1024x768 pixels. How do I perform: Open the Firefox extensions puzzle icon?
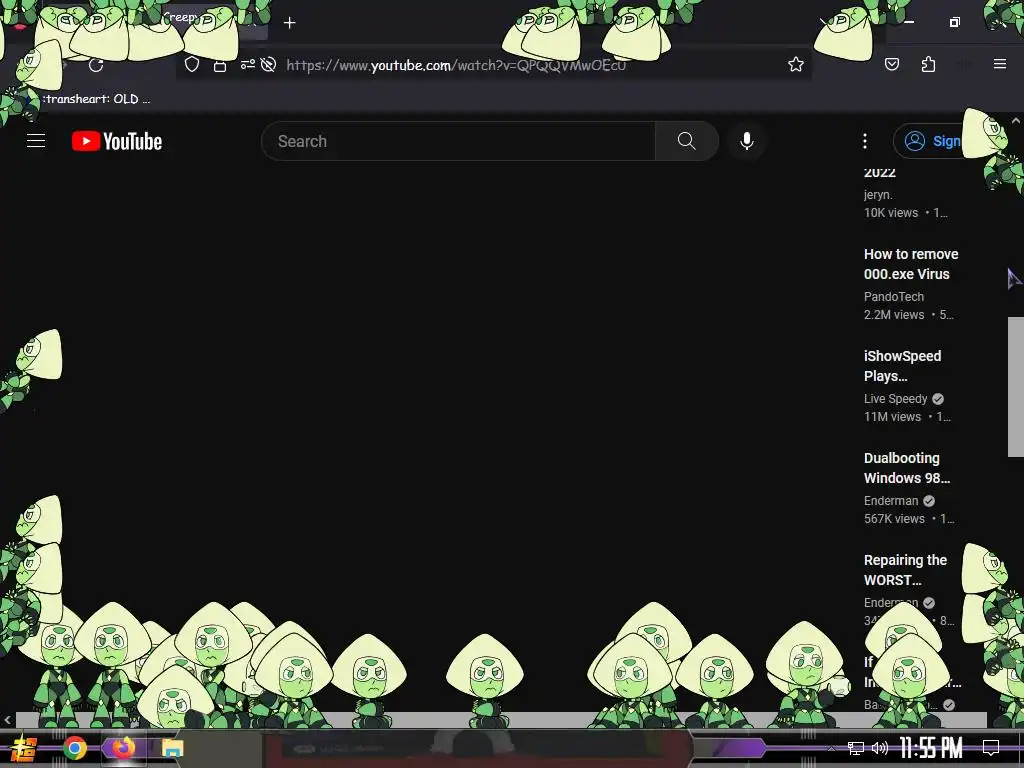tap(928, 64)
